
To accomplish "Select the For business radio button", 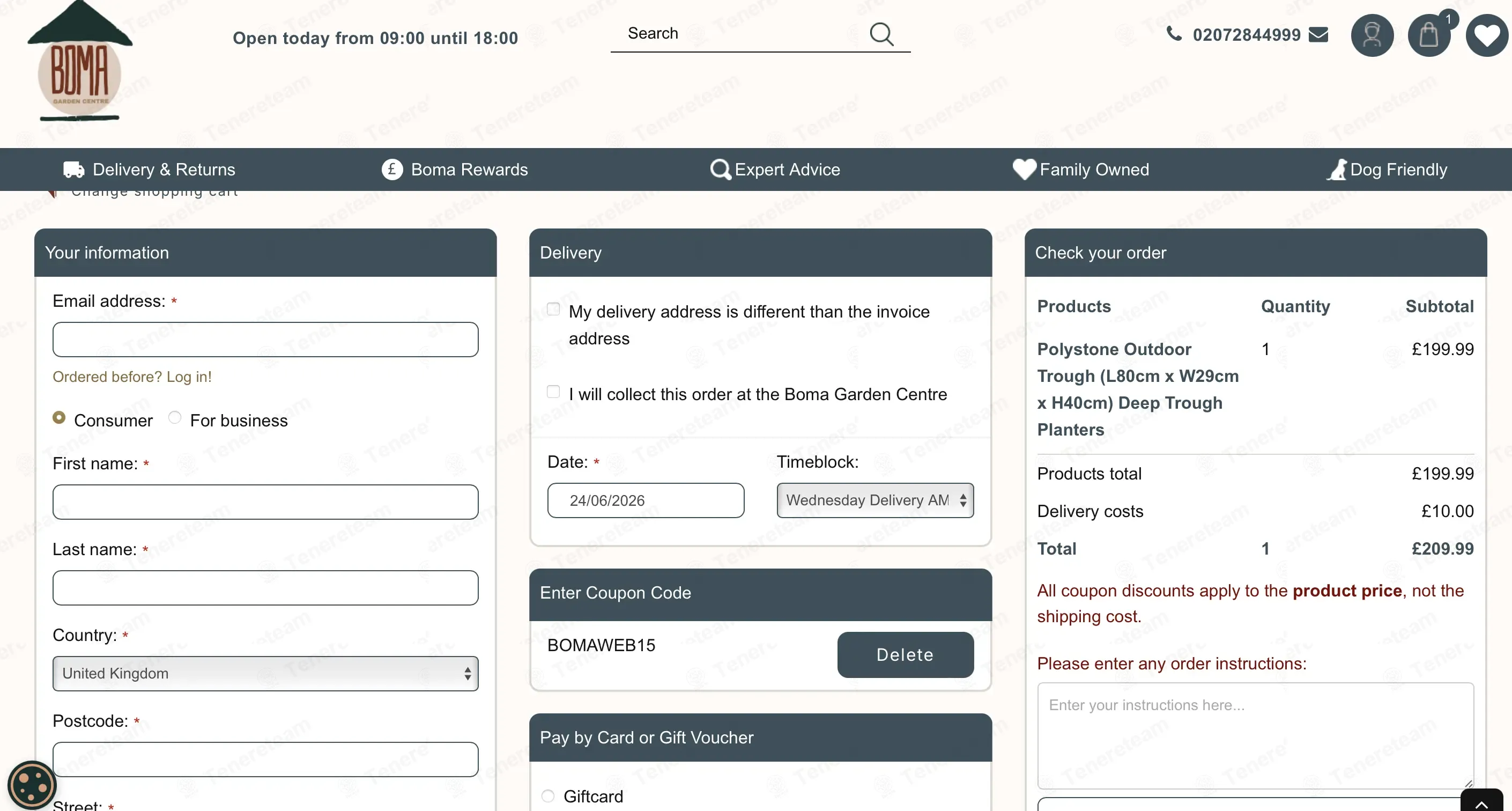I will click(x=174, y=417).
